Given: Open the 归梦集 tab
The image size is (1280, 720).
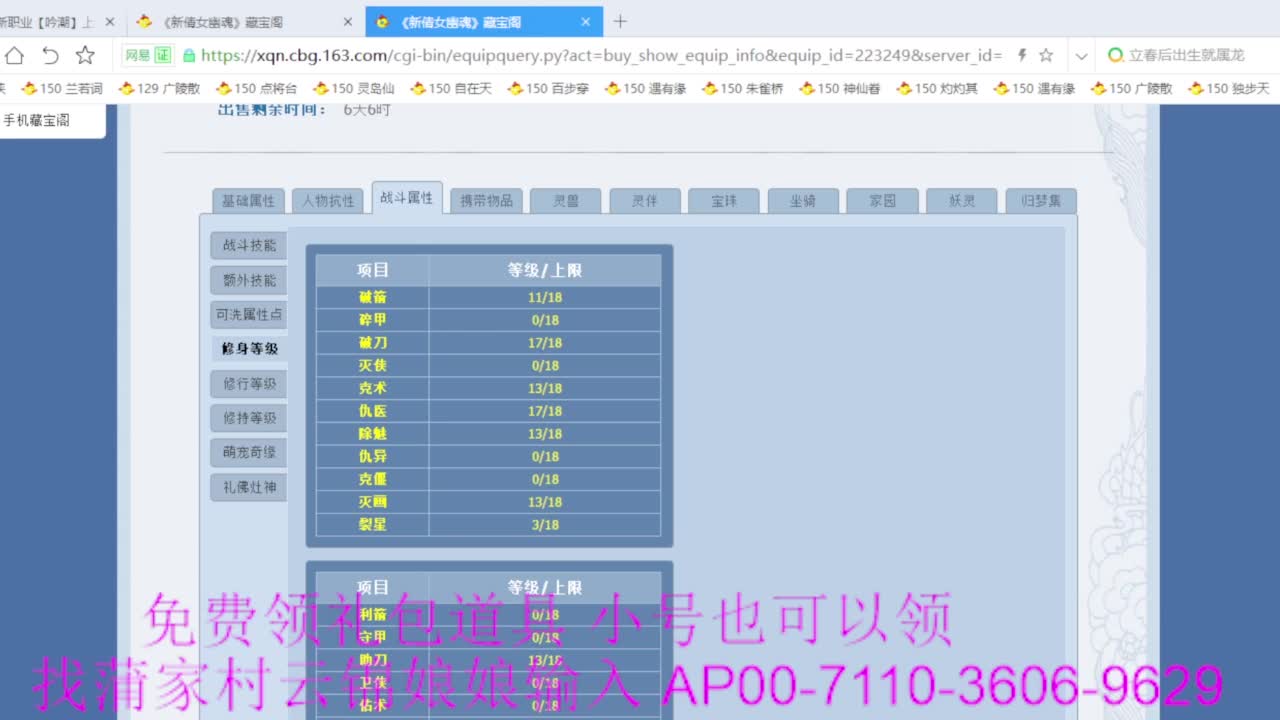Looking at the screenshot, I should 1041,201.
